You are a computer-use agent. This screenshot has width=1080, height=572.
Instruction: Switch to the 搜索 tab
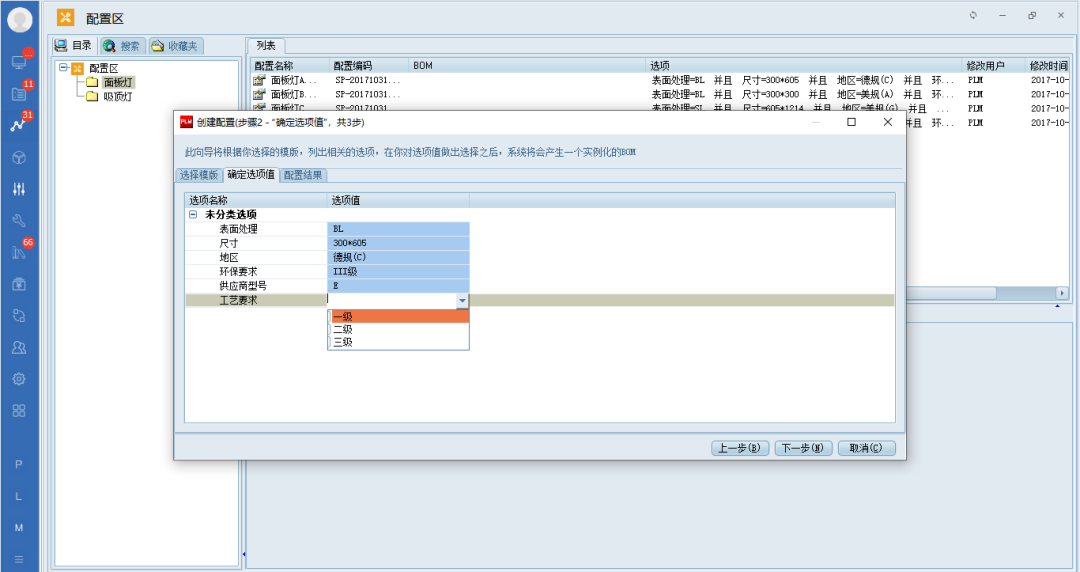coord(122,46)
